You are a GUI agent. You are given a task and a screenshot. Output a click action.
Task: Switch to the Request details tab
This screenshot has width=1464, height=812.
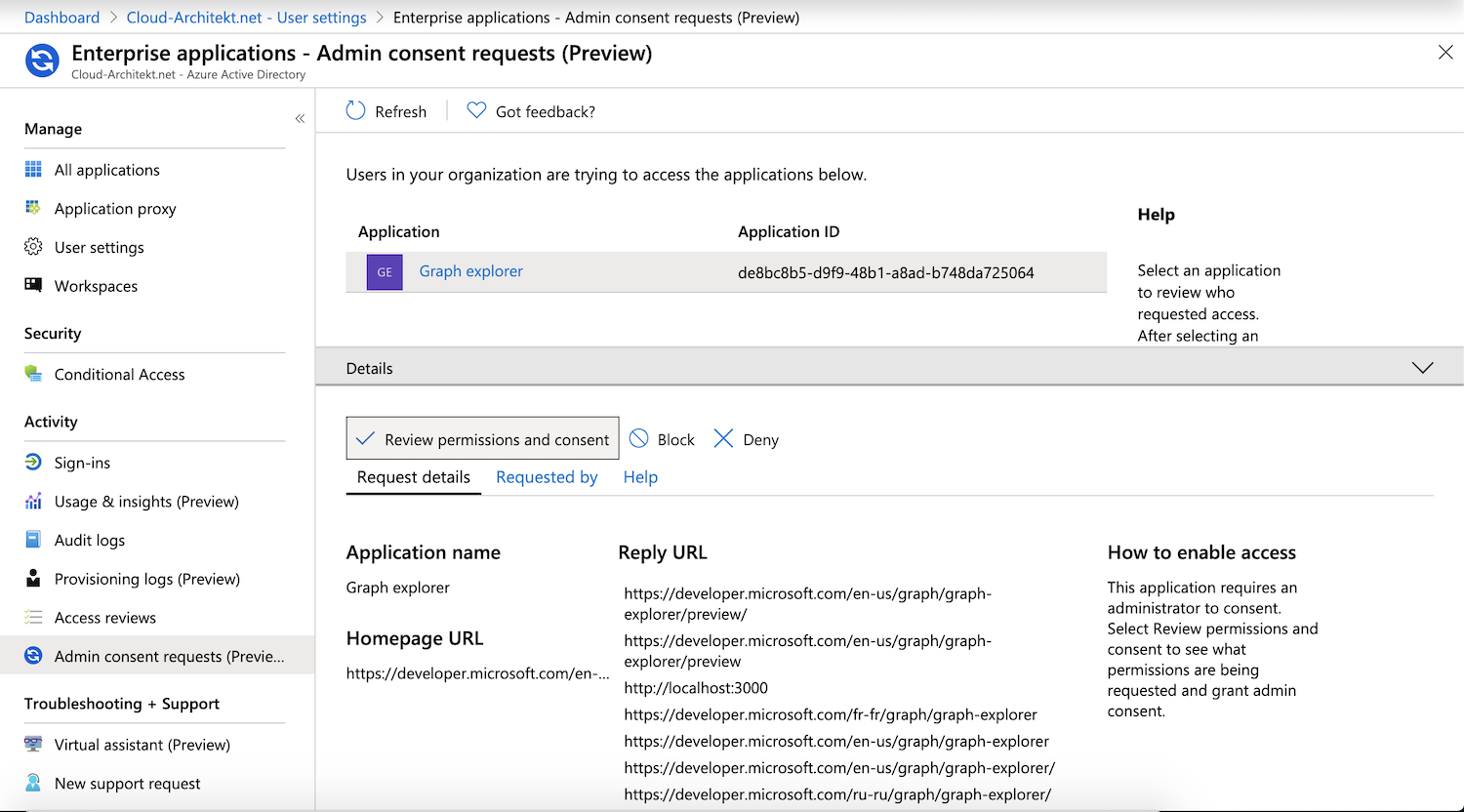(x=414, y=477)
